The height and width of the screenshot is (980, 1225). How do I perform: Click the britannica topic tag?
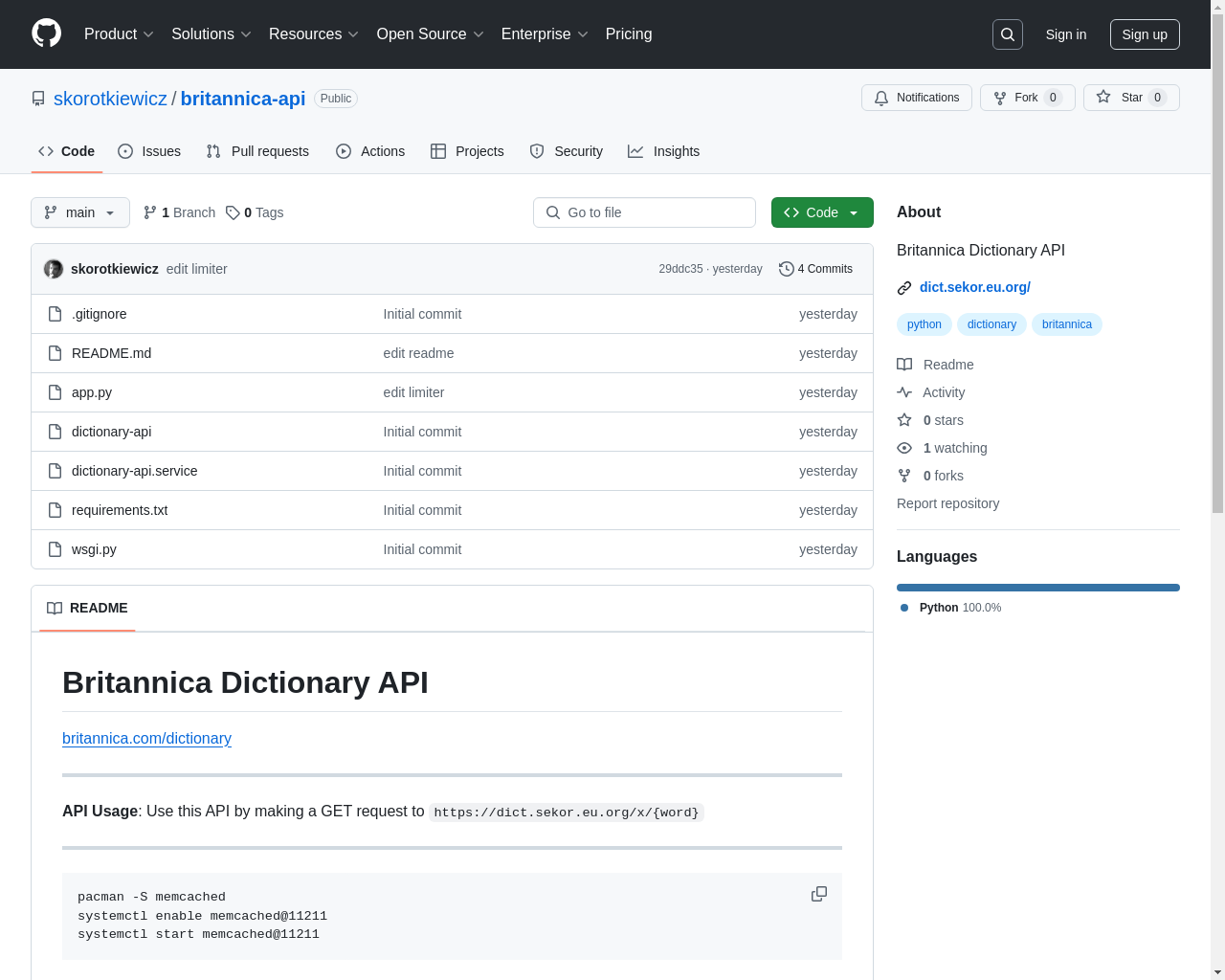pos(1067,324)
